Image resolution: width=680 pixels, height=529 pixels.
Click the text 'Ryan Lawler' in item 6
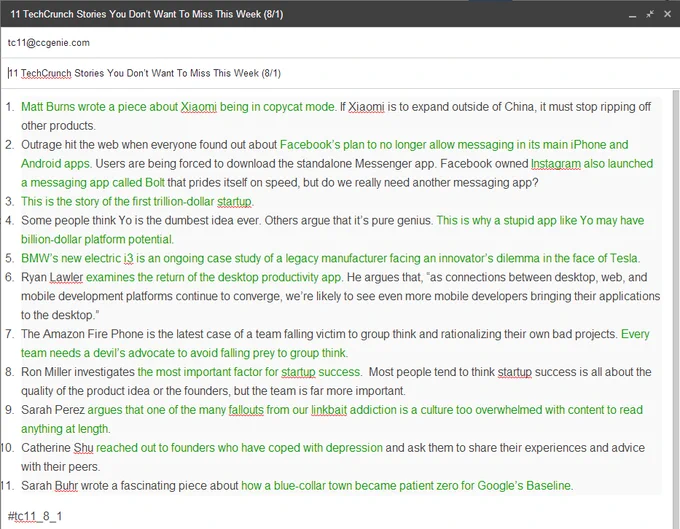tap(52, 277)
